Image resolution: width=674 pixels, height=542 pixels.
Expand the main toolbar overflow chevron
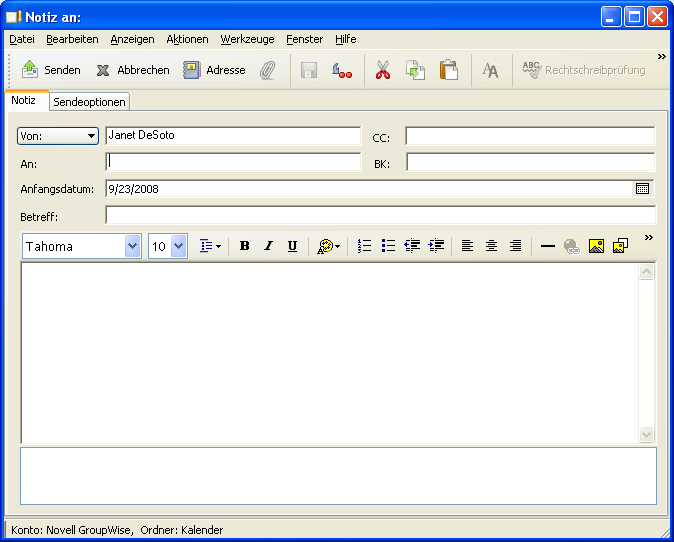click(662, 57)
